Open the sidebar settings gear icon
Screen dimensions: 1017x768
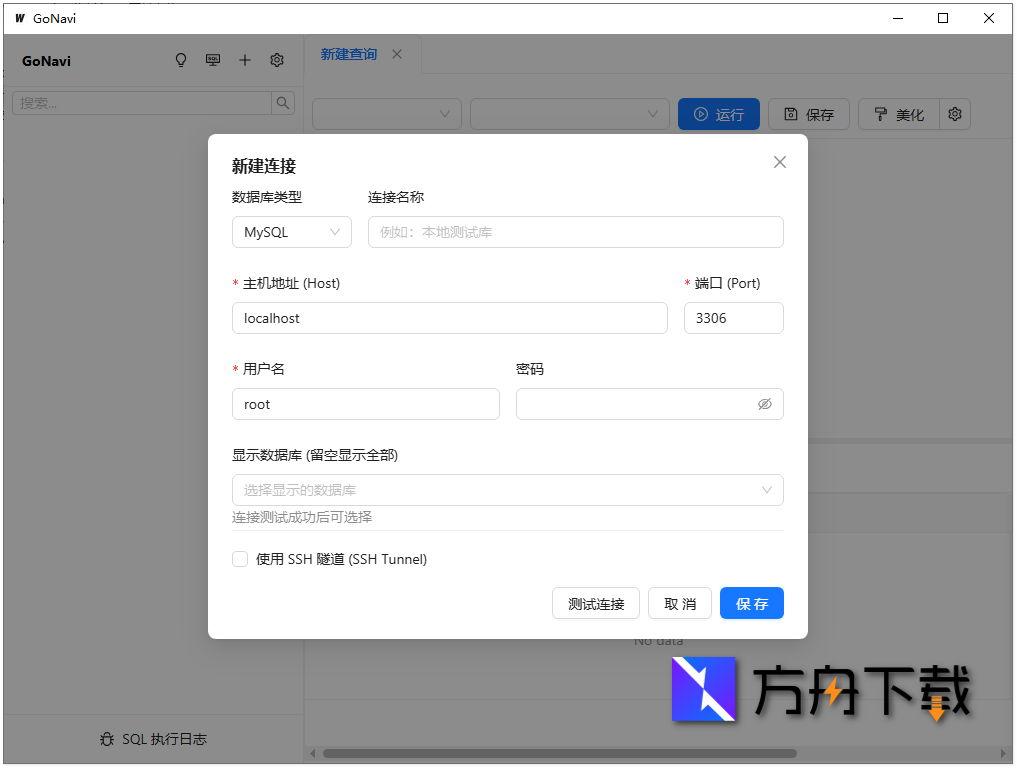277,60
